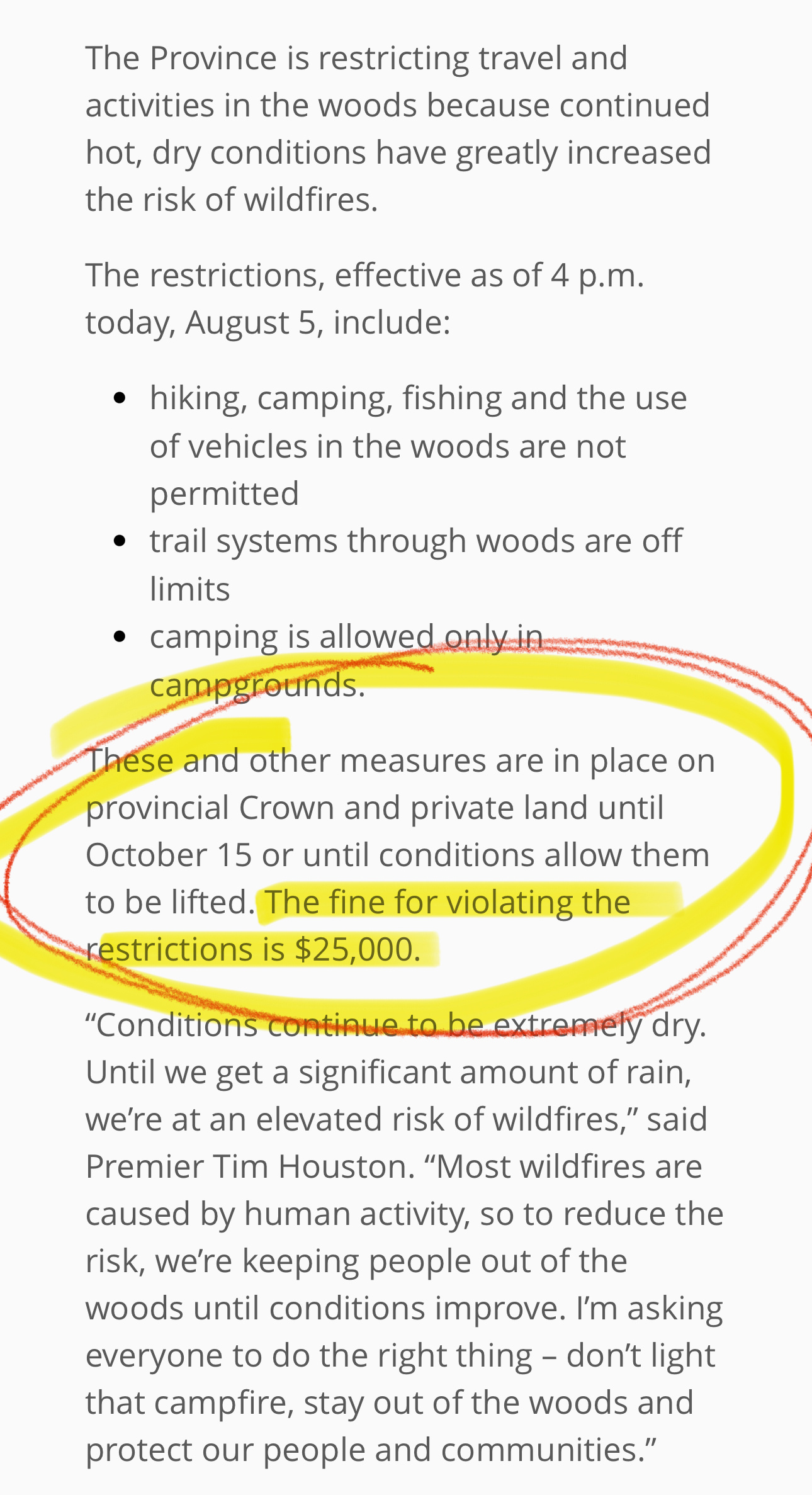The height and width of the screenshot is (1495, 812).
Task: Click the bullet before "camping is allowed only"
Action: 120,636
